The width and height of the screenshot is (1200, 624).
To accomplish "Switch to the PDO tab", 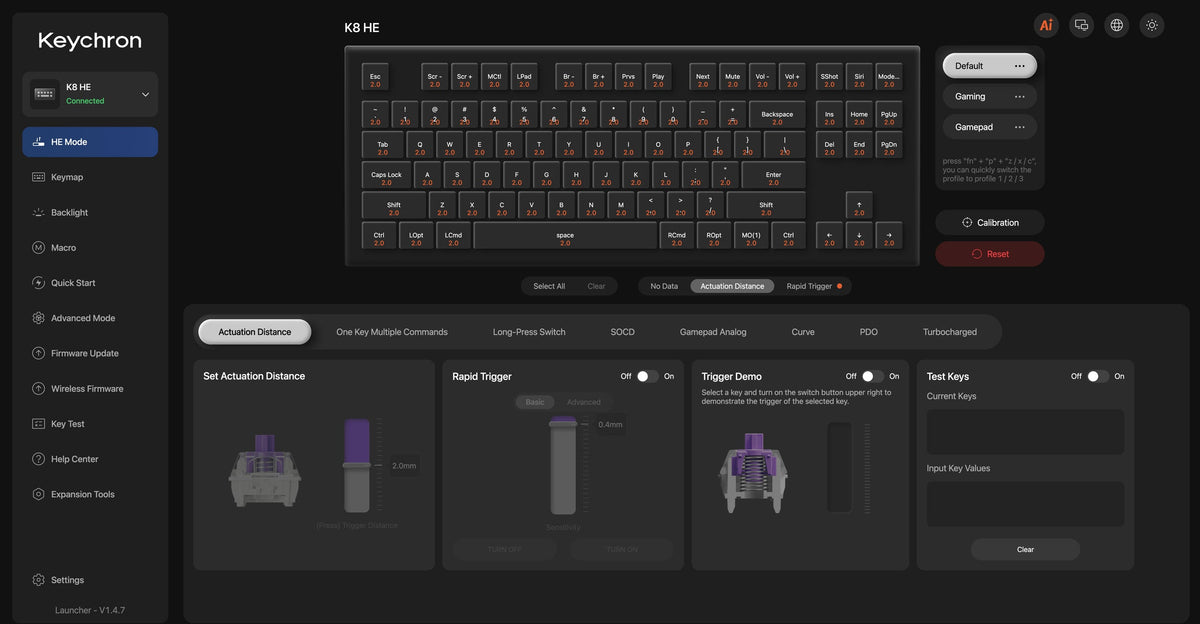I will pyautogui.click(x=868, y=332).
